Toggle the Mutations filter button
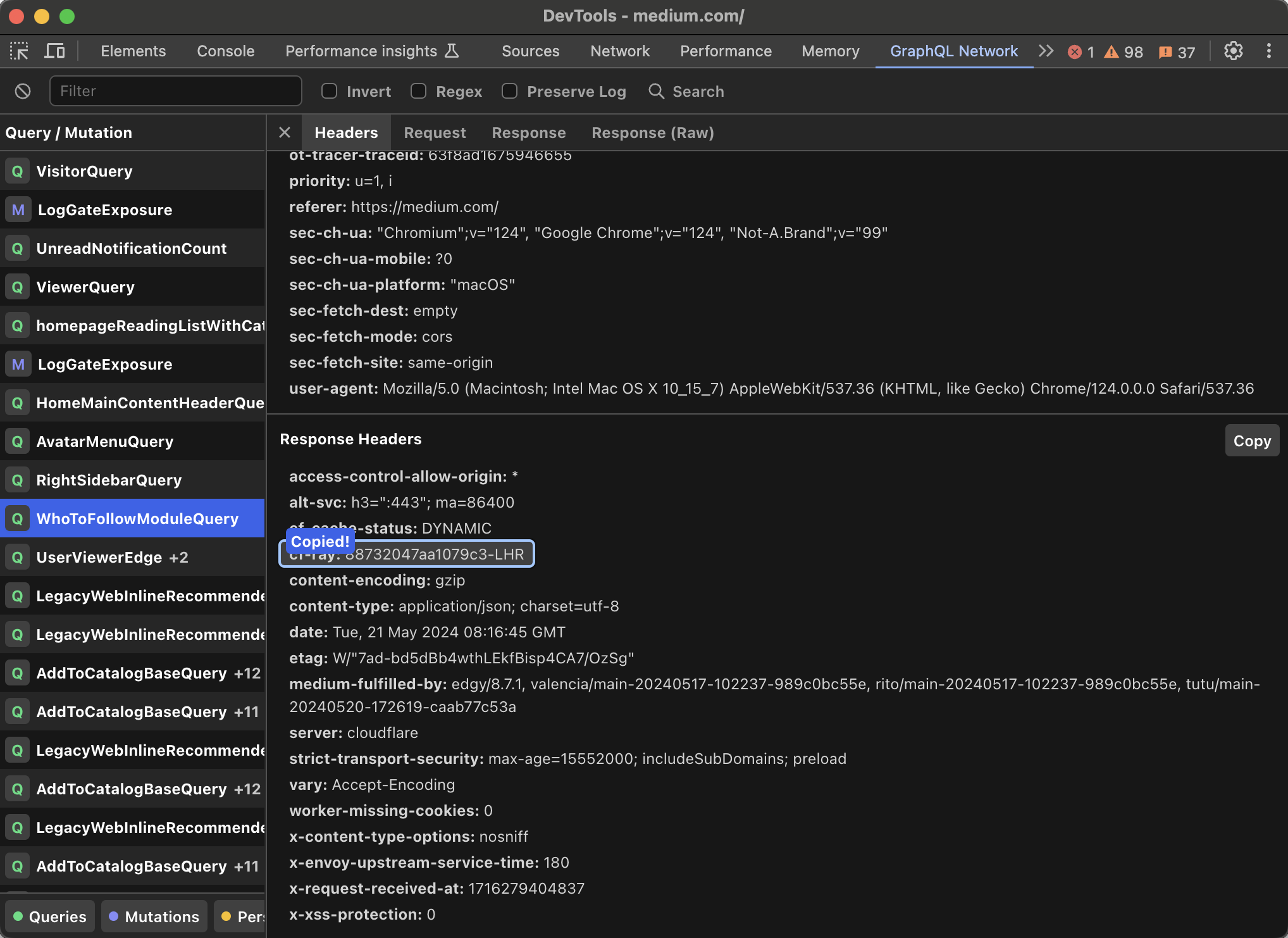 pyautogui.click(x=154, y=916)
